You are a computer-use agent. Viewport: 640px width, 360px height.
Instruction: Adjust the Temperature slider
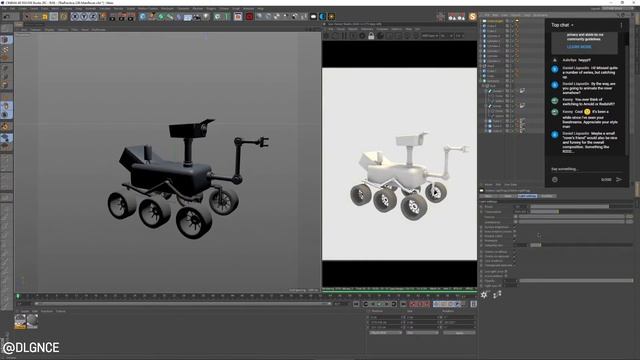581,212
